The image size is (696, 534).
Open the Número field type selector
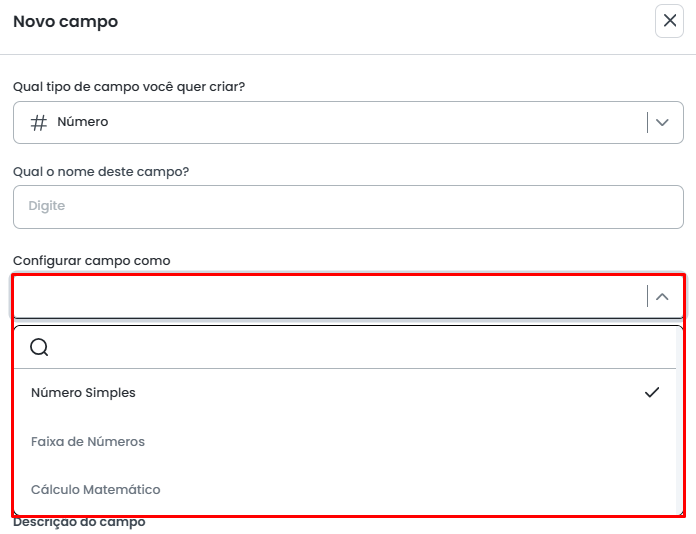pyautogui.click(x=330, y=122)
